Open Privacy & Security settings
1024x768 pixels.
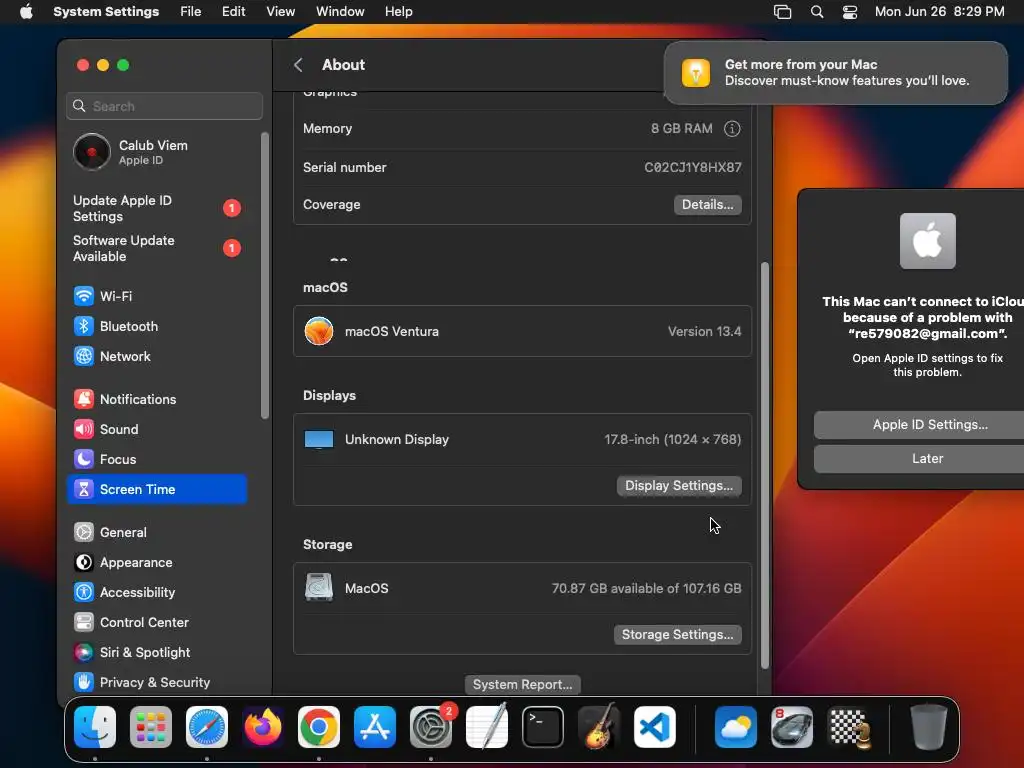tap(157, 682)
